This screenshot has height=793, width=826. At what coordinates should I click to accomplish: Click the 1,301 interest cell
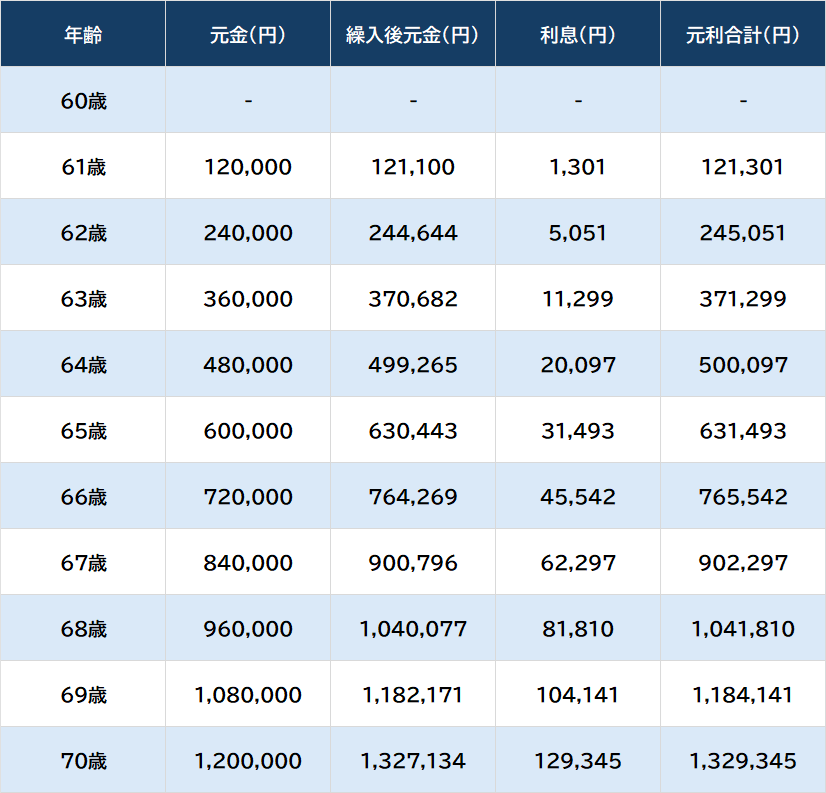click(578, 167)
